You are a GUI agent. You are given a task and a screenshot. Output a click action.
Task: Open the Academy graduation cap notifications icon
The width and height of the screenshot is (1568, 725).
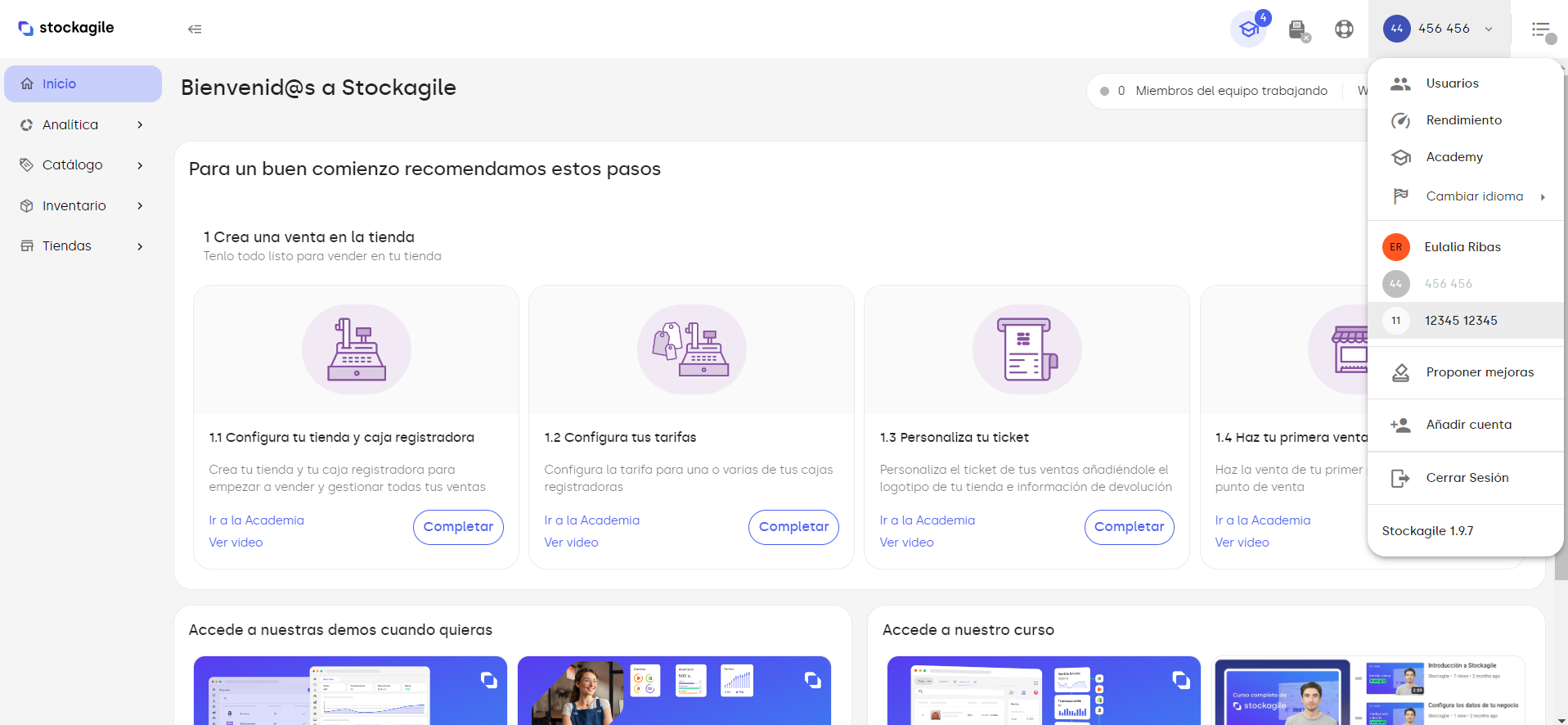pos(1248,29)
